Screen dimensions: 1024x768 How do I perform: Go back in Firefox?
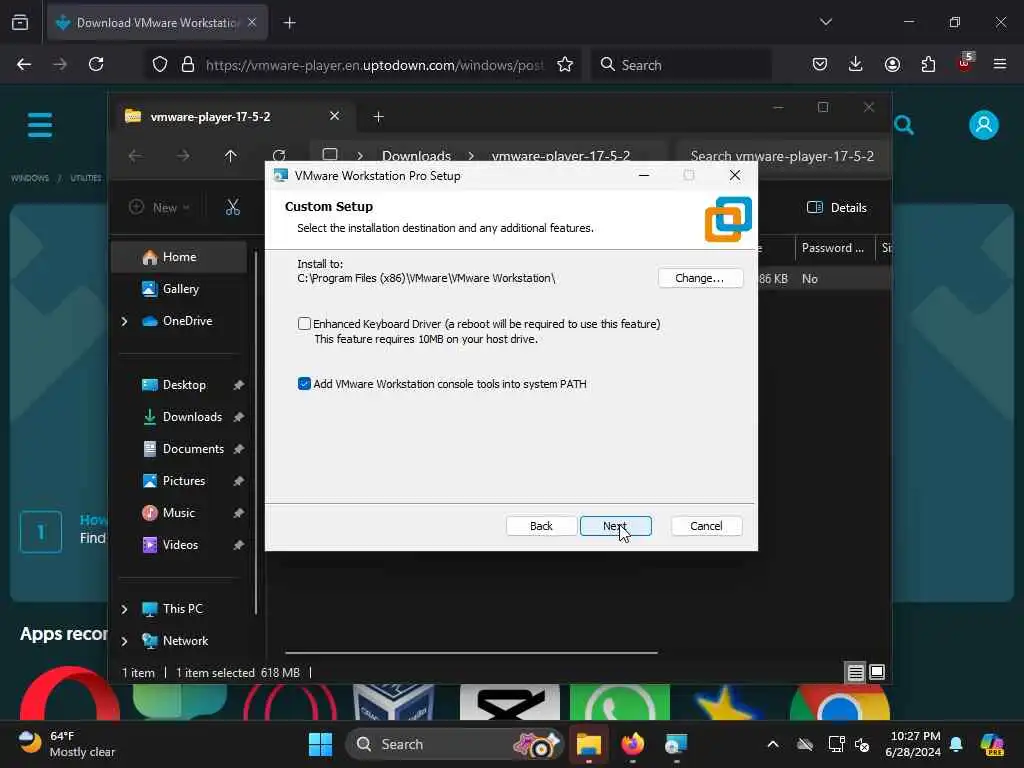point(24,64)
